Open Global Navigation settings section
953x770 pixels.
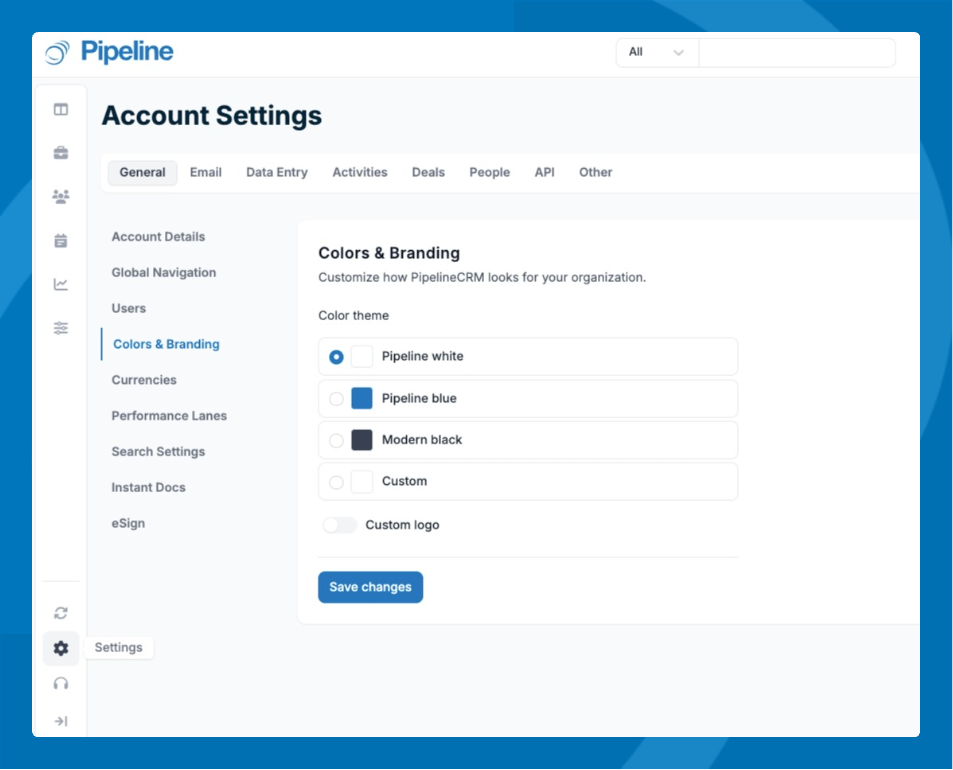[163, 273]
